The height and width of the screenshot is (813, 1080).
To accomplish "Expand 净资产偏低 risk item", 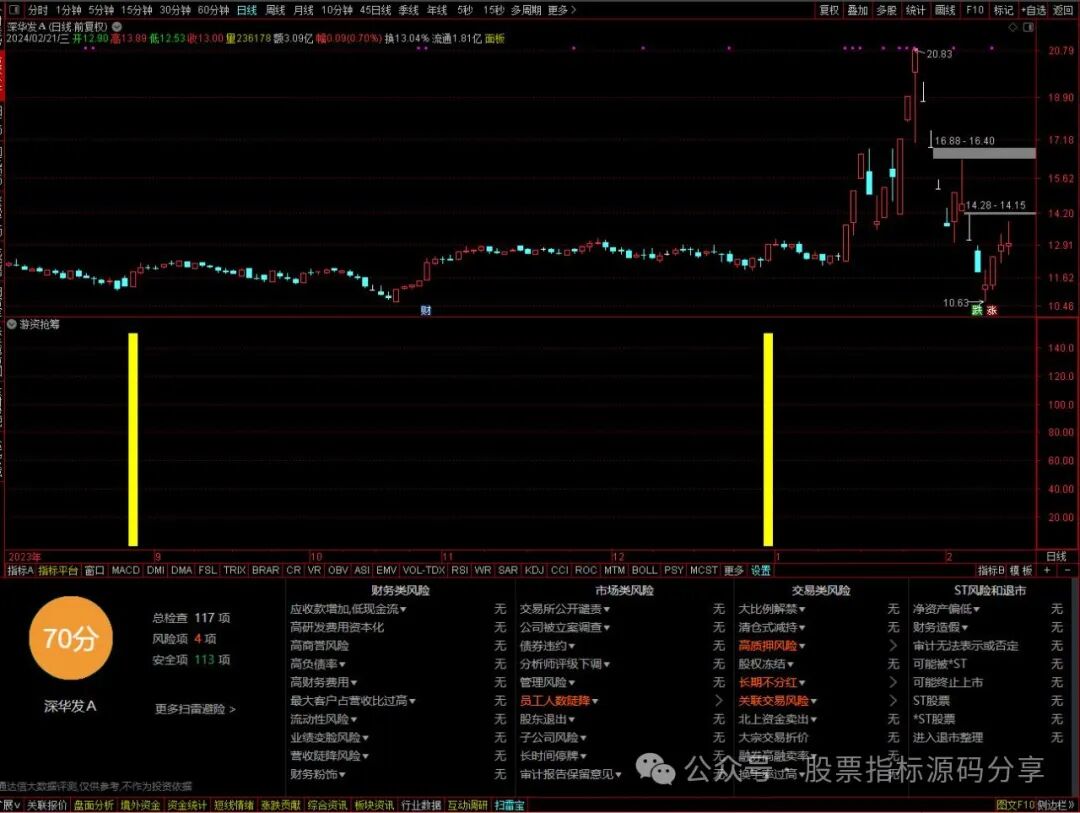I will (x=946, y=609).
